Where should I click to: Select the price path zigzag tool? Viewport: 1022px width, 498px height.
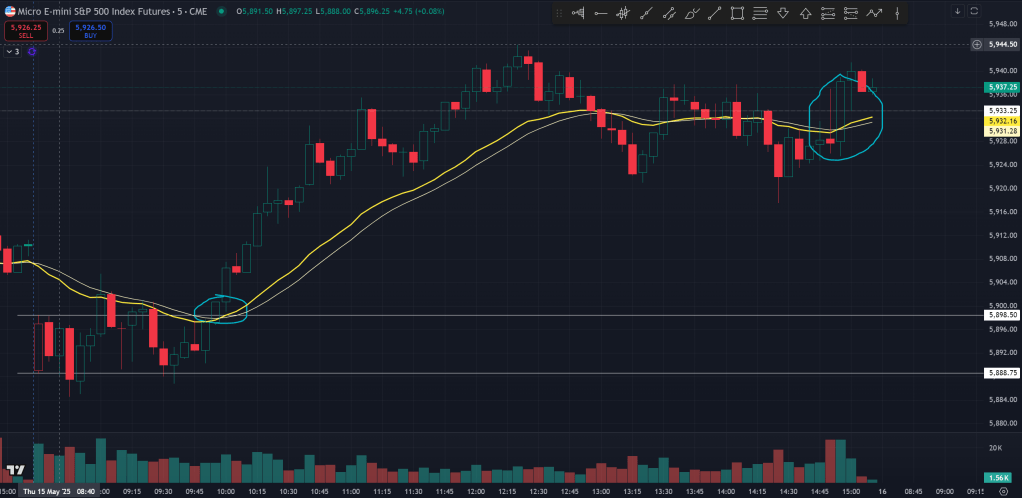[x=875, y=13]
